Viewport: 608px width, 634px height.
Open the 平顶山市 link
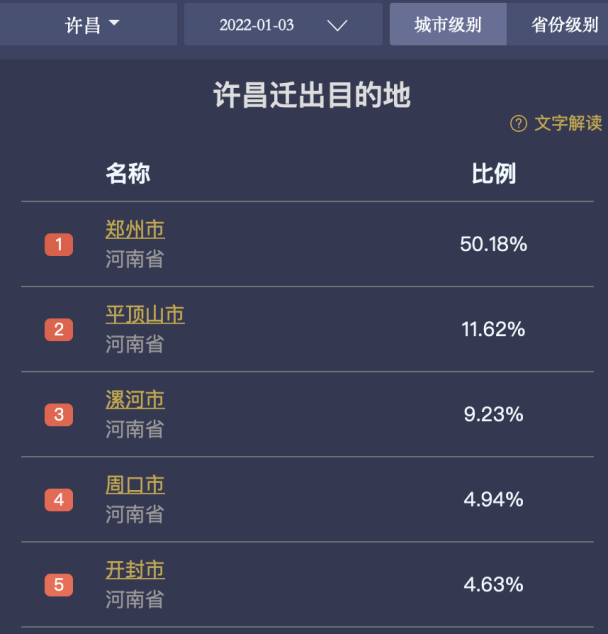[145, 315]
